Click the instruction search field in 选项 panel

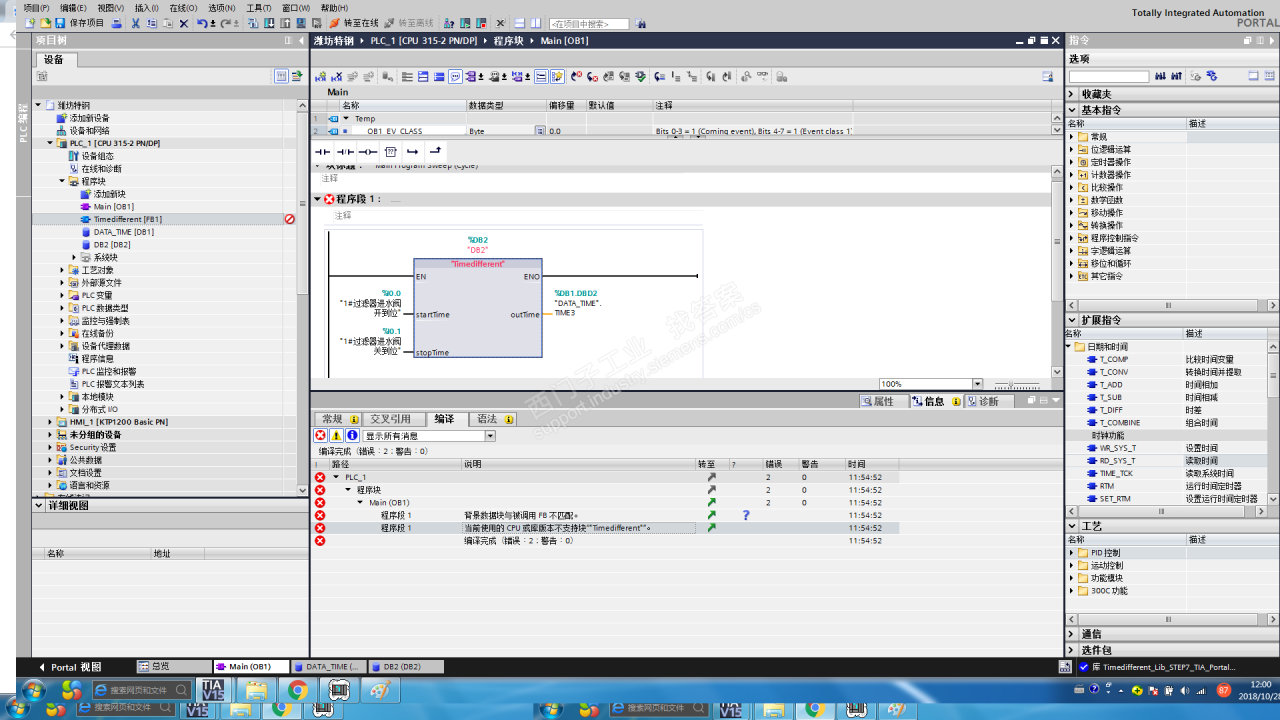click(x=1109, y=76)
